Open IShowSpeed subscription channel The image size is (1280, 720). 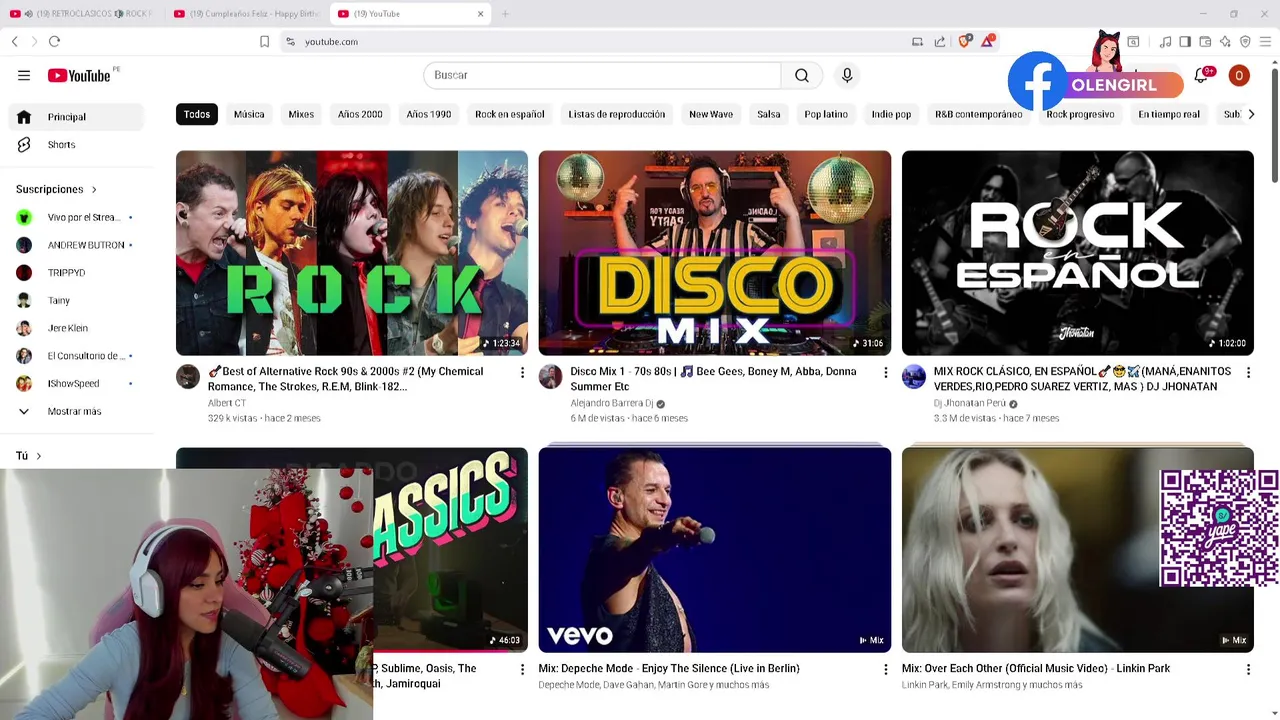[x=76, y=383]
